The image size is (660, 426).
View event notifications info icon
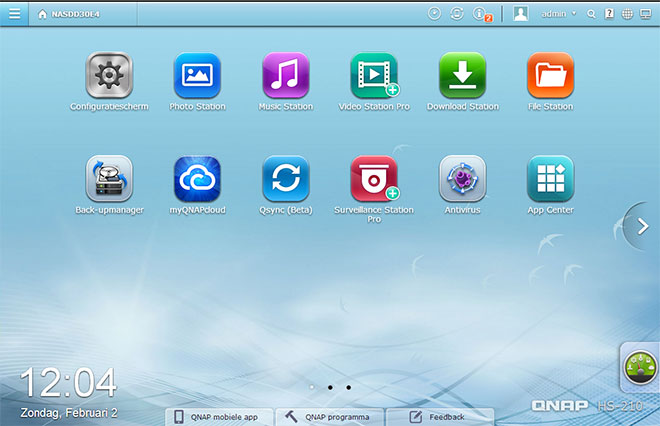pos(481,14)
